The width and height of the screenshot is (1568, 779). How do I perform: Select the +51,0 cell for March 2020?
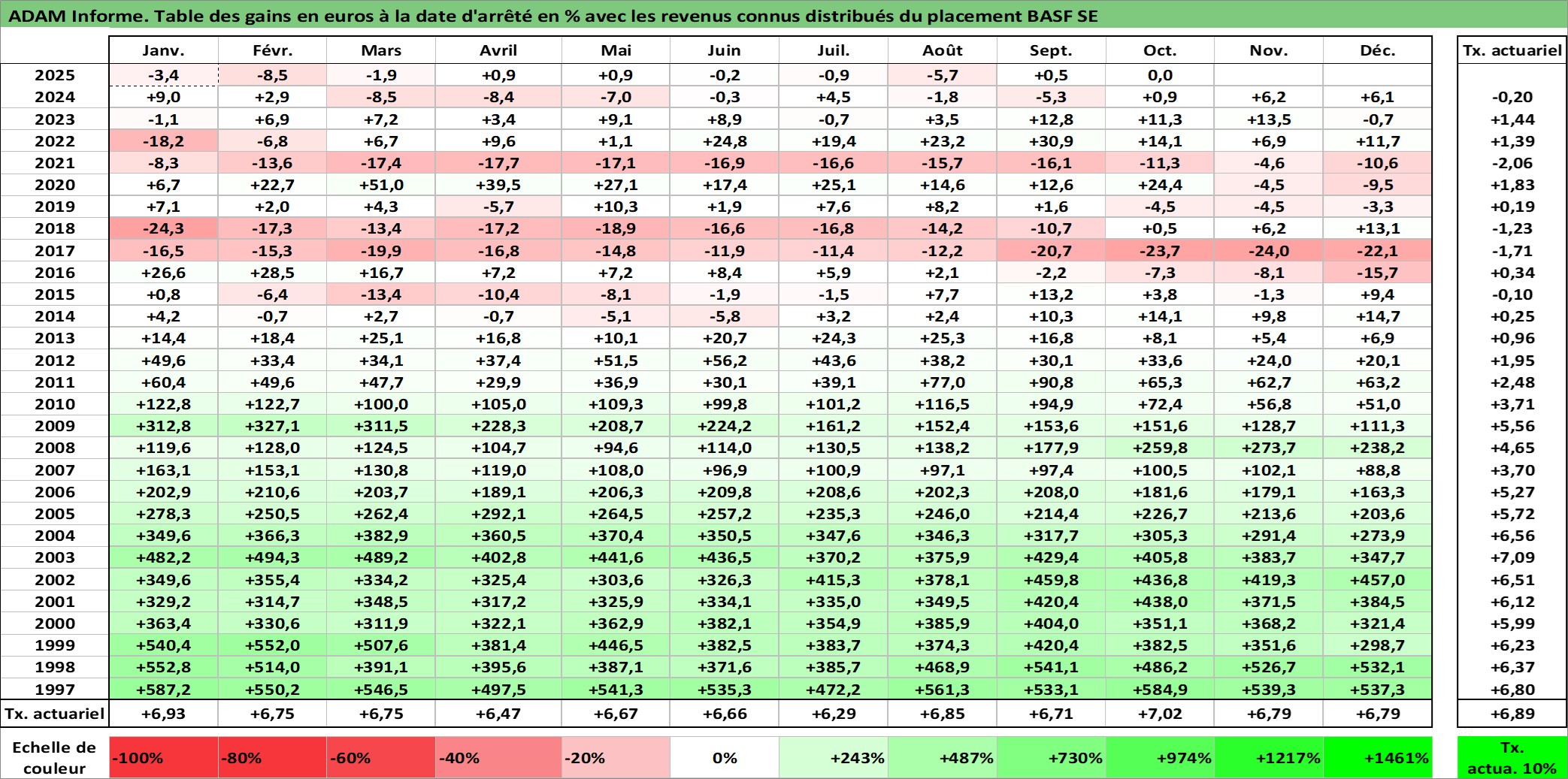click(381, 185)
